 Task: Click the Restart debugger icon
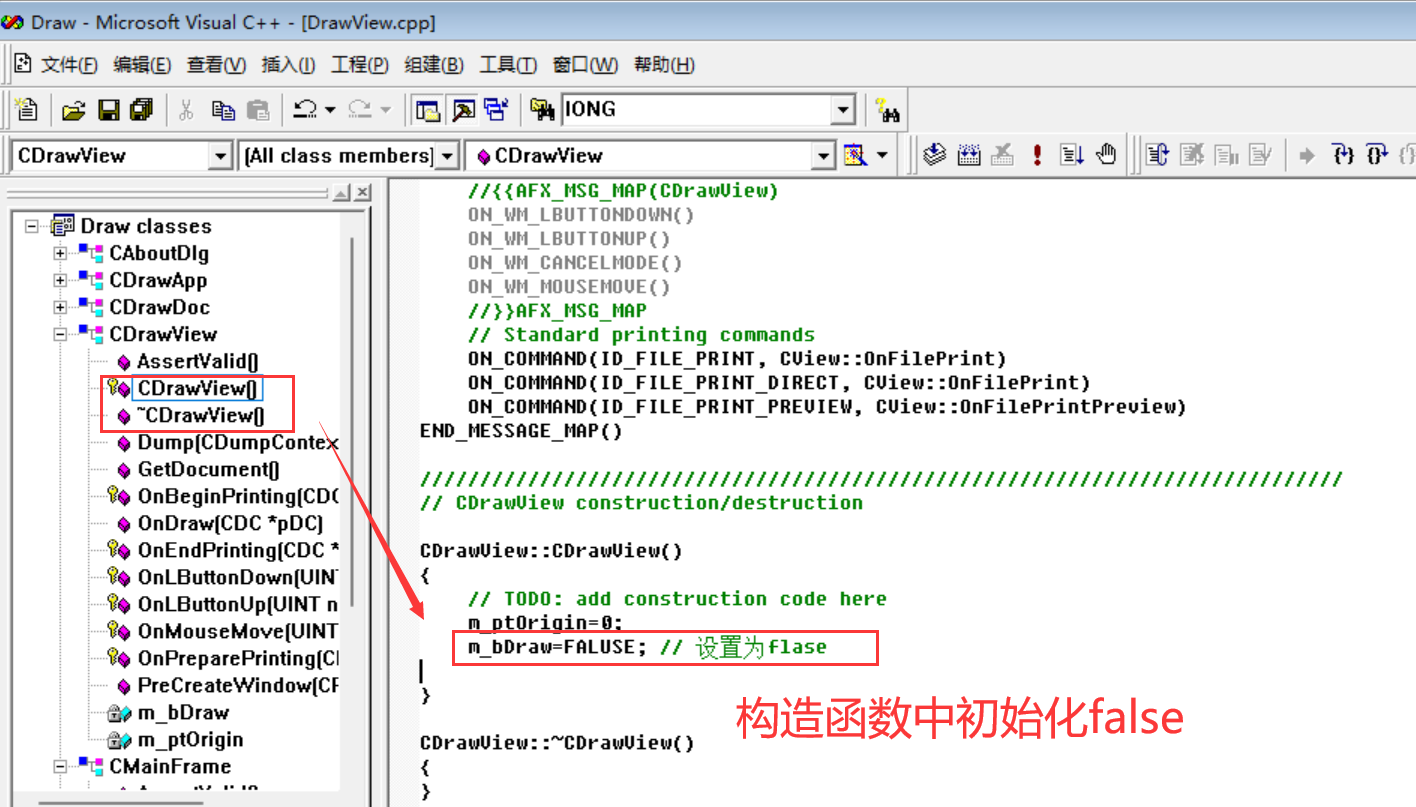click(x=1157, y=155)
